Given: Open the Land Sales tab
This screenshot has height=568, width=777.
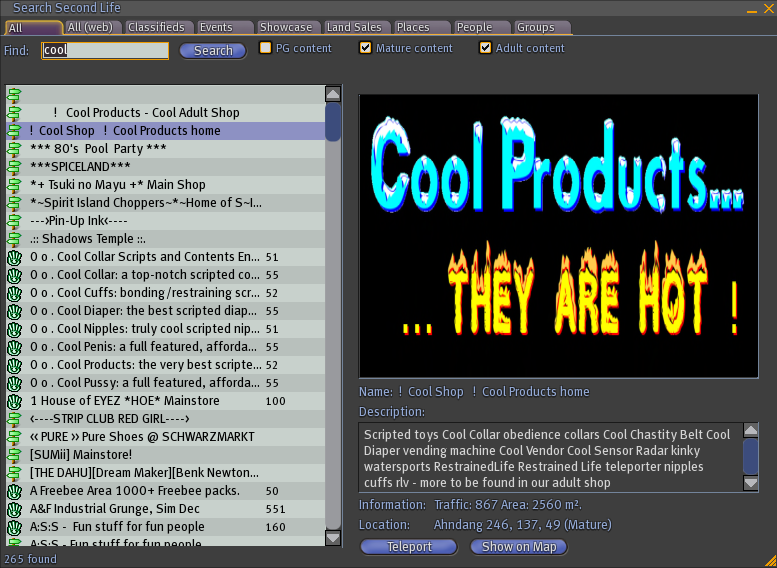Looking at the screenshot, I should [355, 27].
